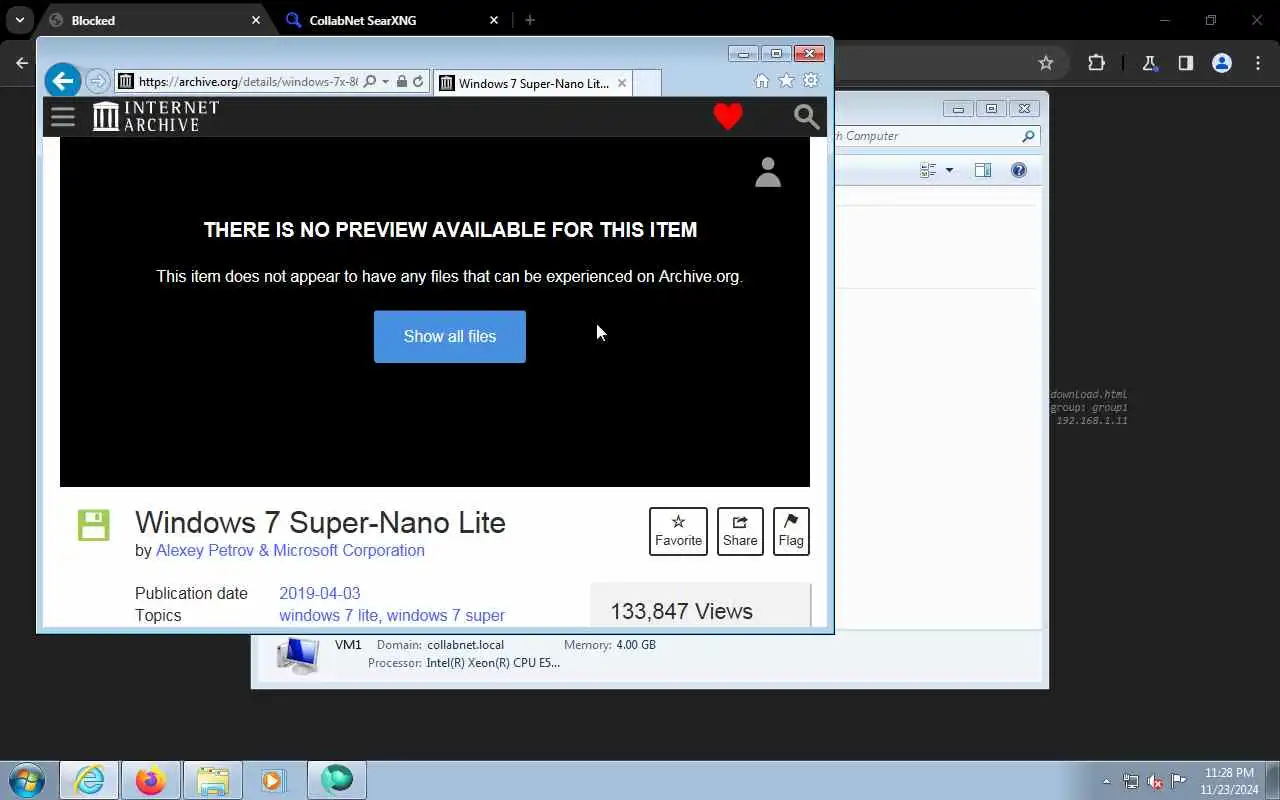Open Chrome three-dot menu

click(1258, 63)
